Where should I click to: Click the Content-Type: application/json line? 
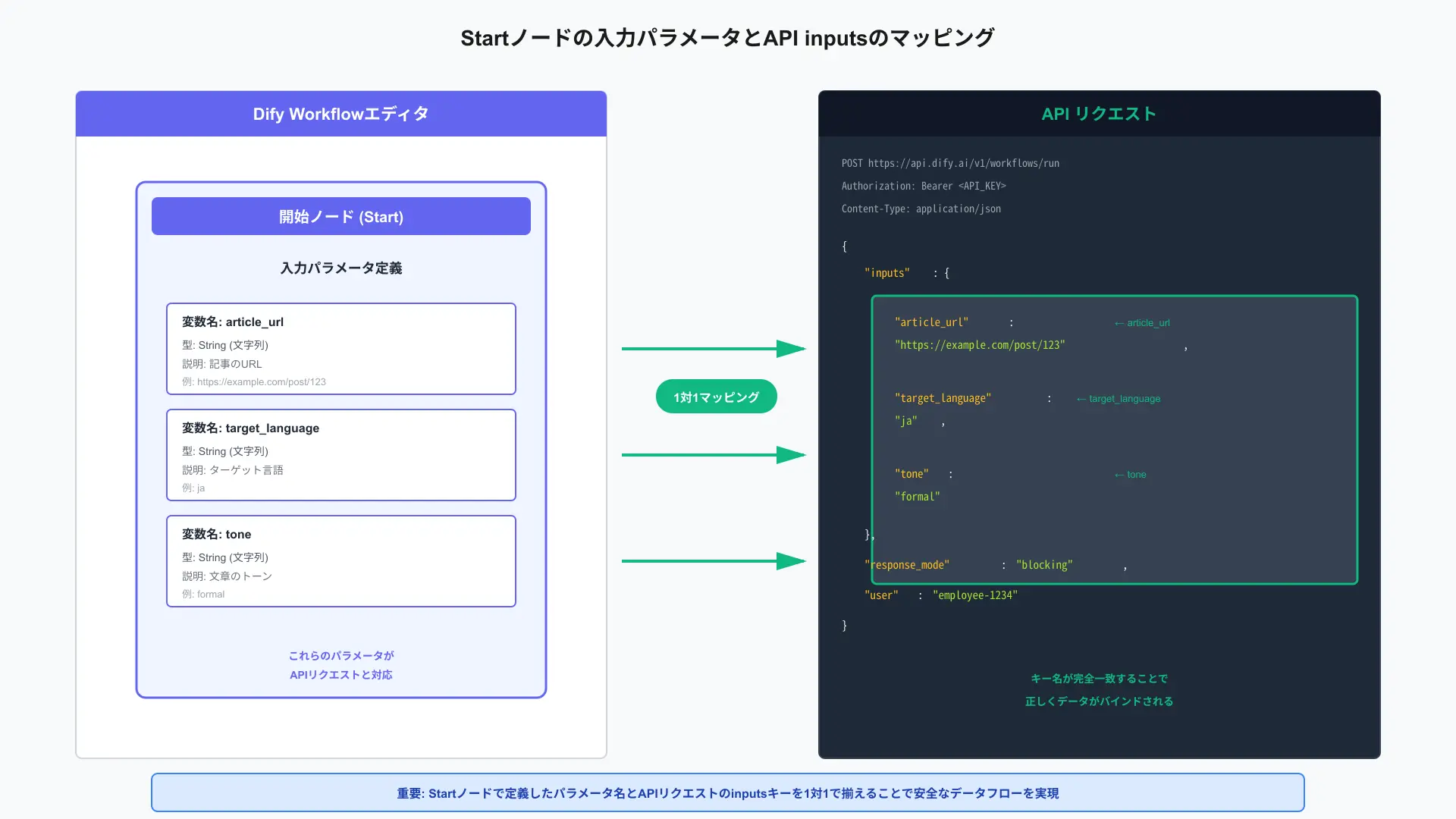[x=921, y=209]
